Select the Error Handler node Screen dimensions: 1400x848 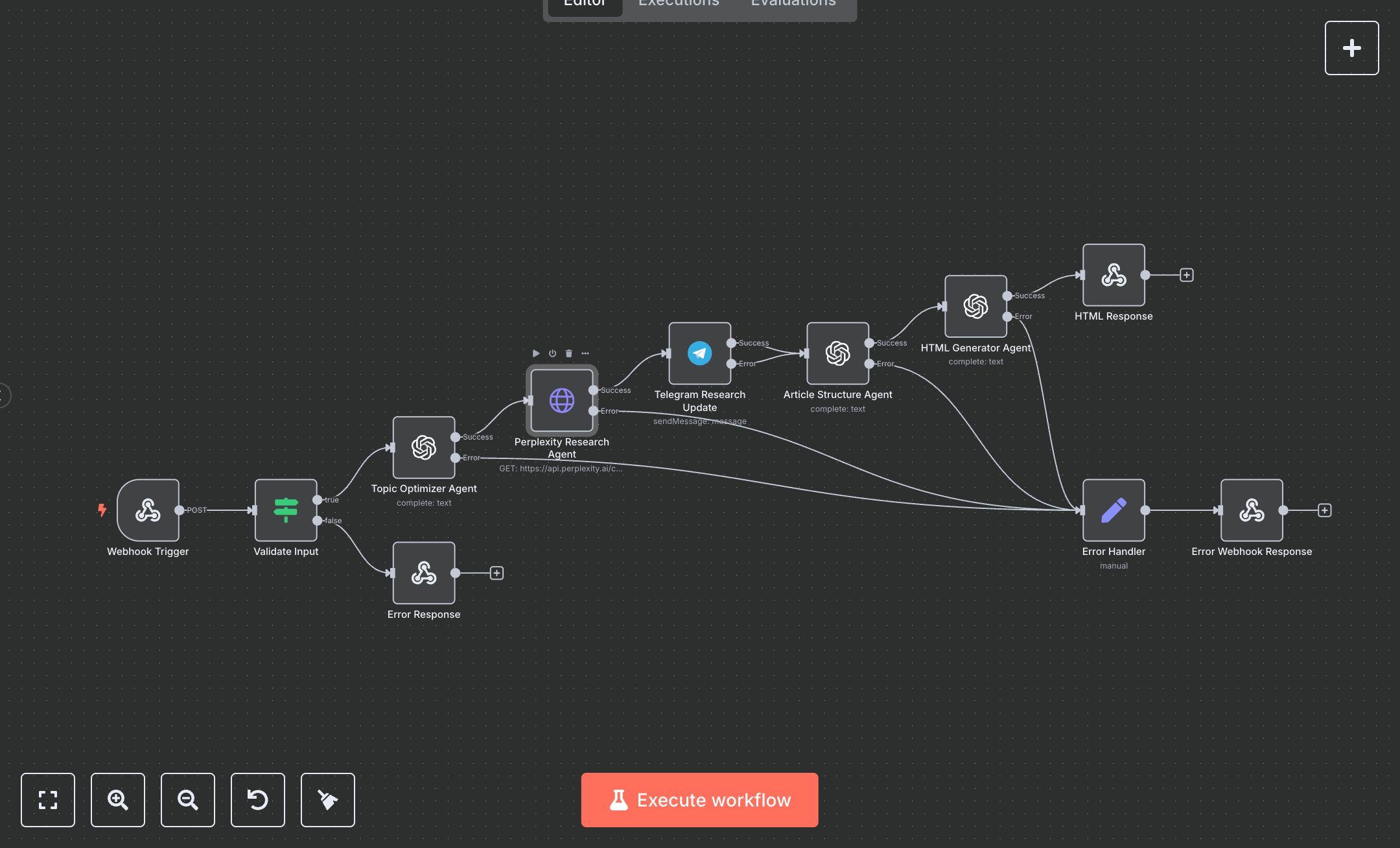tap(1114, 510)
